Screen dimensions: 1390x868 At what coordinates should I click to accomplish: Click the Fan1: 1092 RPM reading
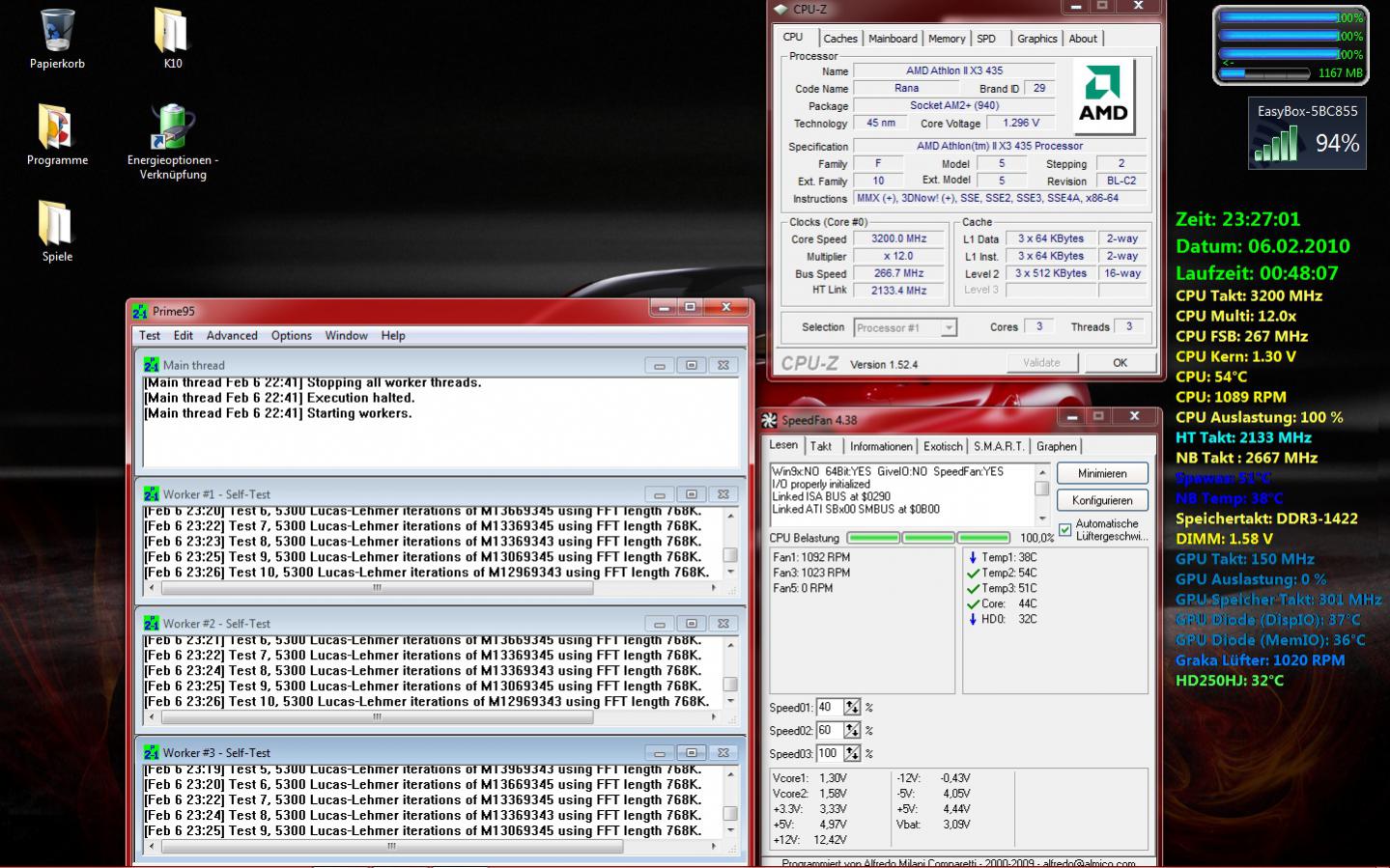pos(811,557)
